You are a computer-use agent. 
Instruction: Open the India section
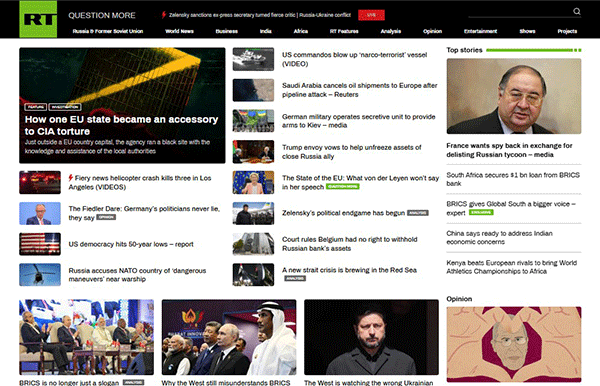point(266,31)
